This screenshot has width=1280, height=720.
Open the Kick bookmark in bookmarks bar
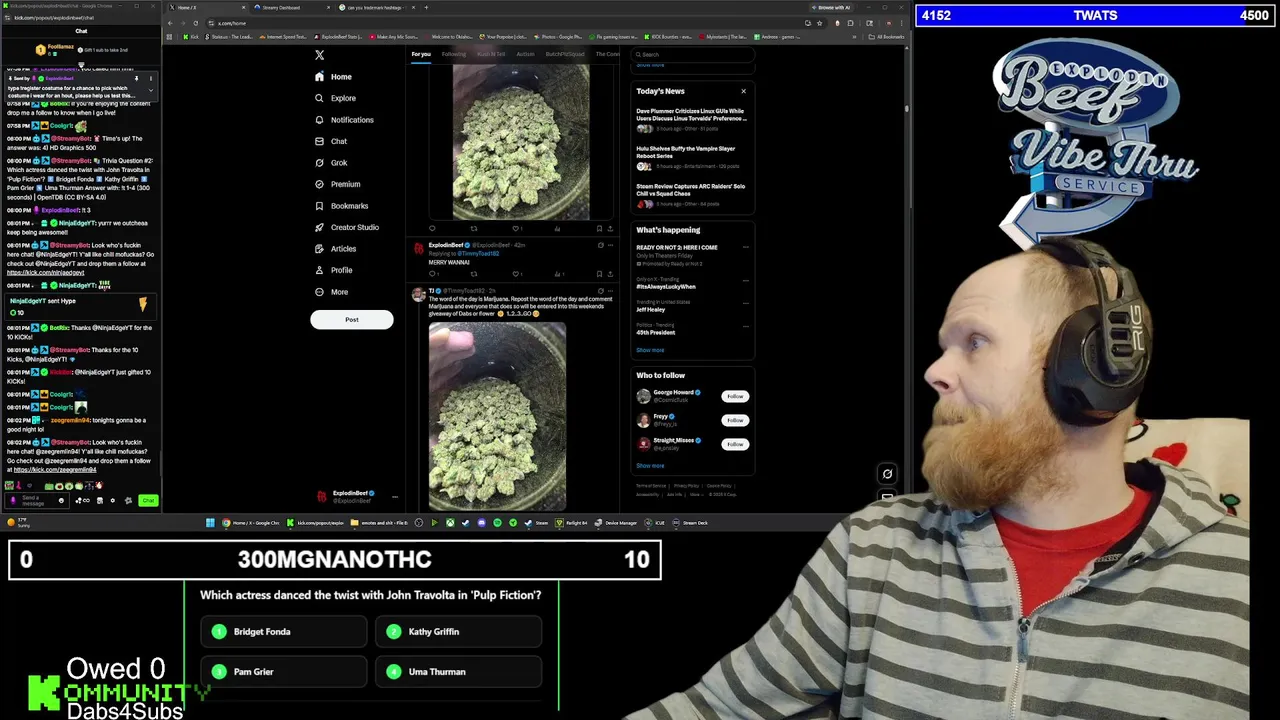[191, 37]
